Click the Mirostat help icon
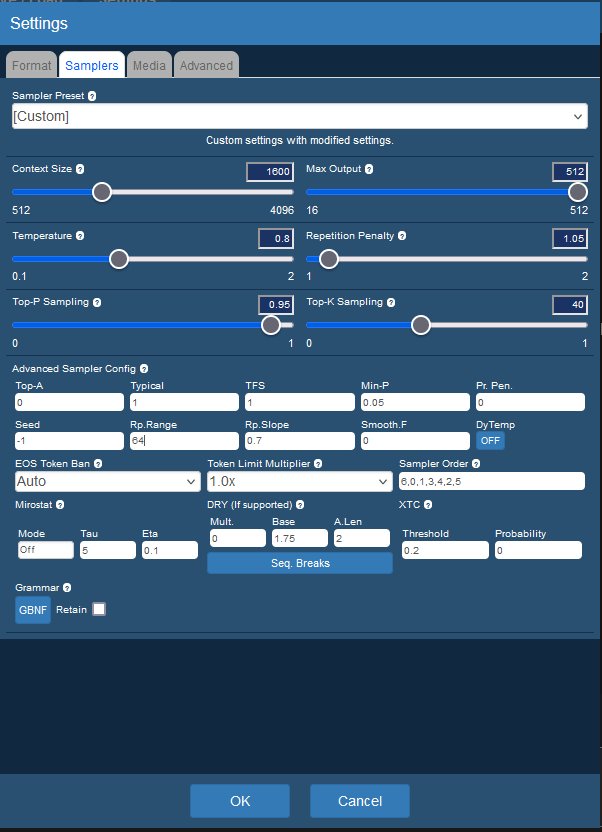The image size is (602, 832). pyautogui.click(x=60, y=505)
